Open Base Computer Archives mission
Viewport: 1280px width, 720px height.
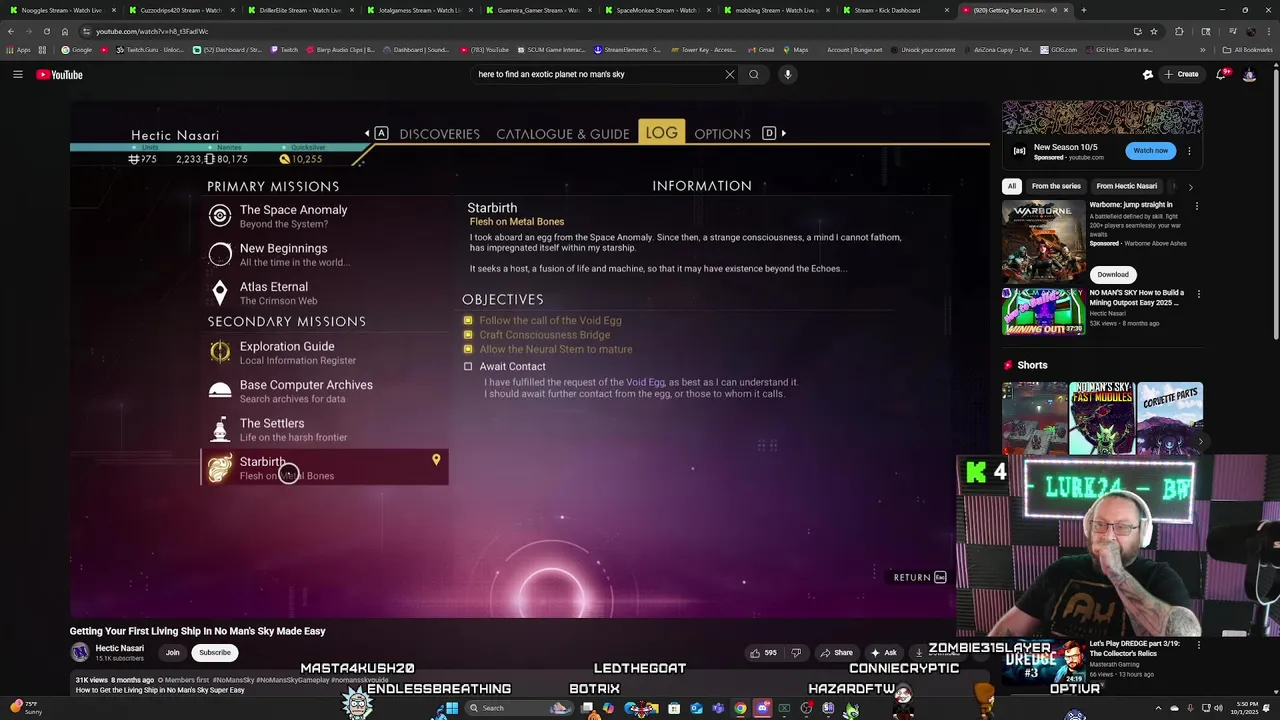[x=325, y=391]
